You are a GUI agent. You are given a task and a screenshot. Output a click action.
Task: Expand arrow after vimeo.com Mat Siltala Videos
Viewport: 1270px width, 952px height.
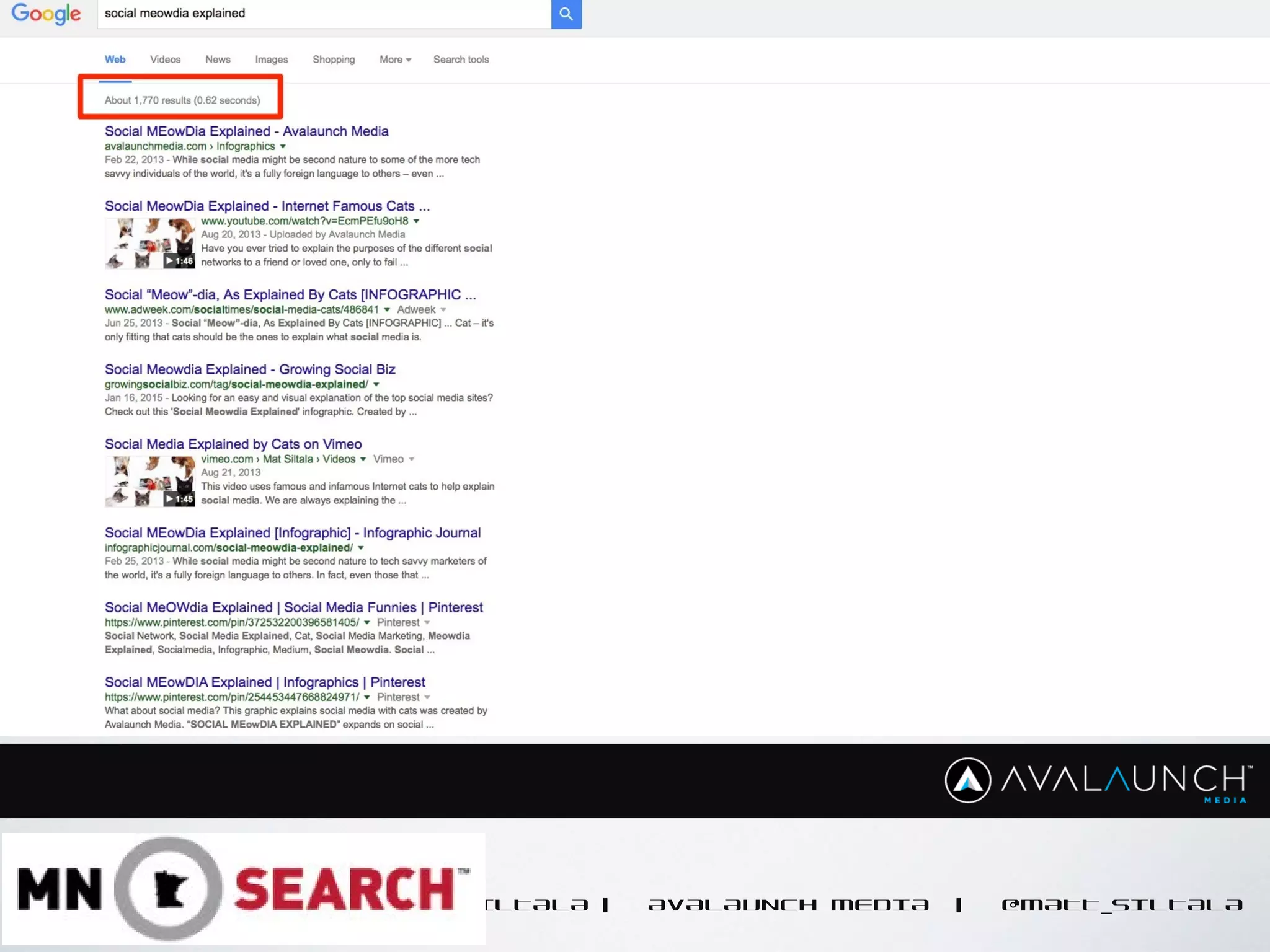coord(363,459)
